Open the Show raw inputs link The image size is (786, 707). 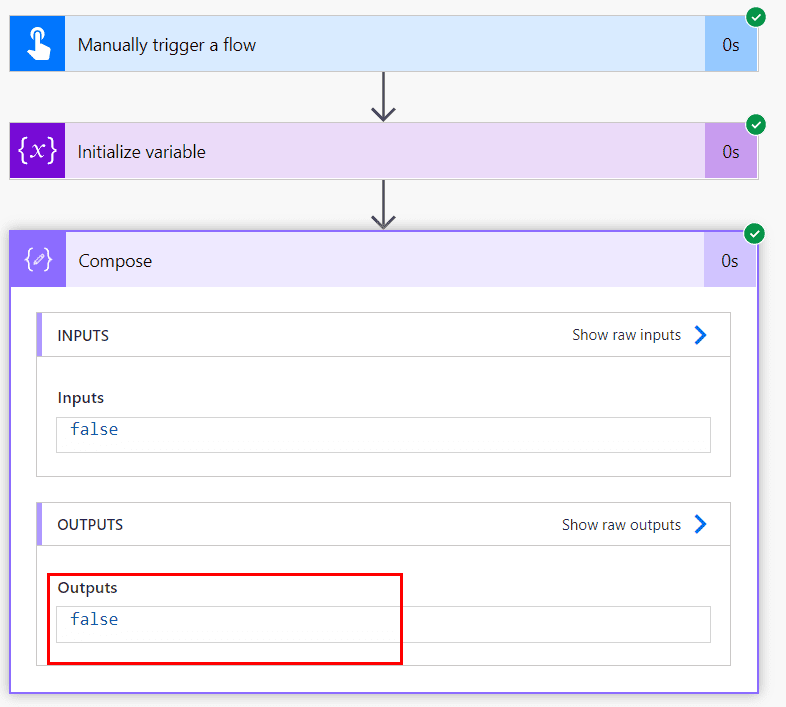pyautogui.click(x=627, y=335)
